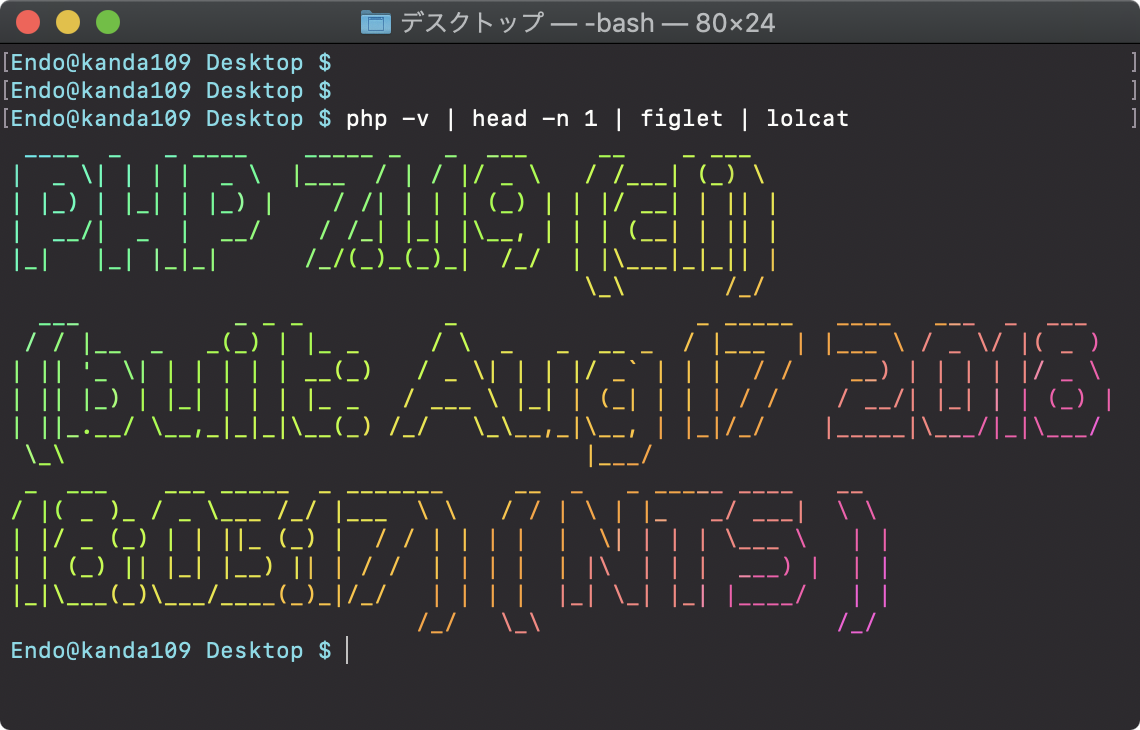The width and height of the screenshot is (1140, 730).
Task: Click 'head -n 1' in the command line
Action: coord(534,119)
